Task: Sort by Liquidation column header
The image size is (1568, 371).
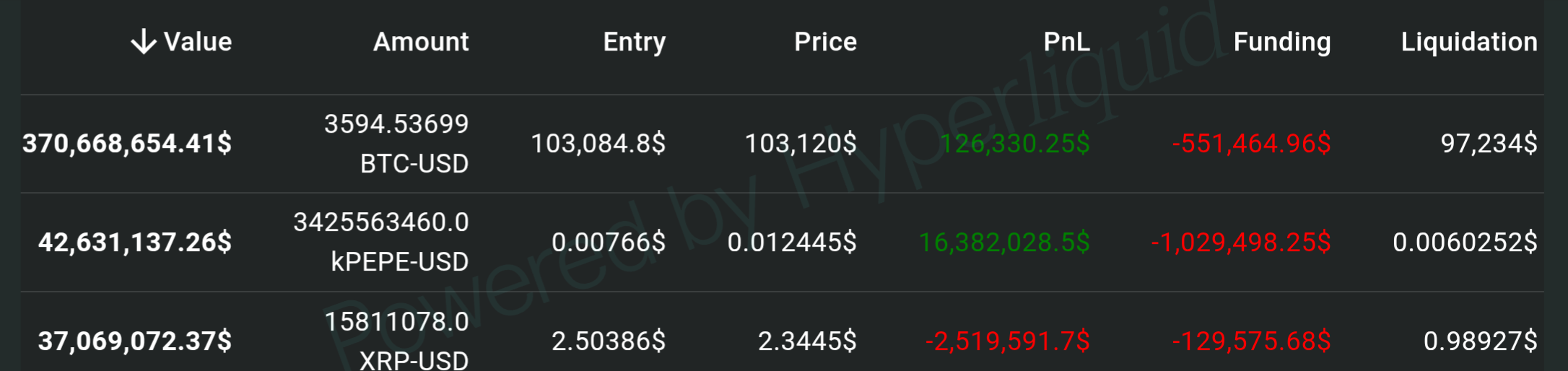Action: pos(1468,42)
